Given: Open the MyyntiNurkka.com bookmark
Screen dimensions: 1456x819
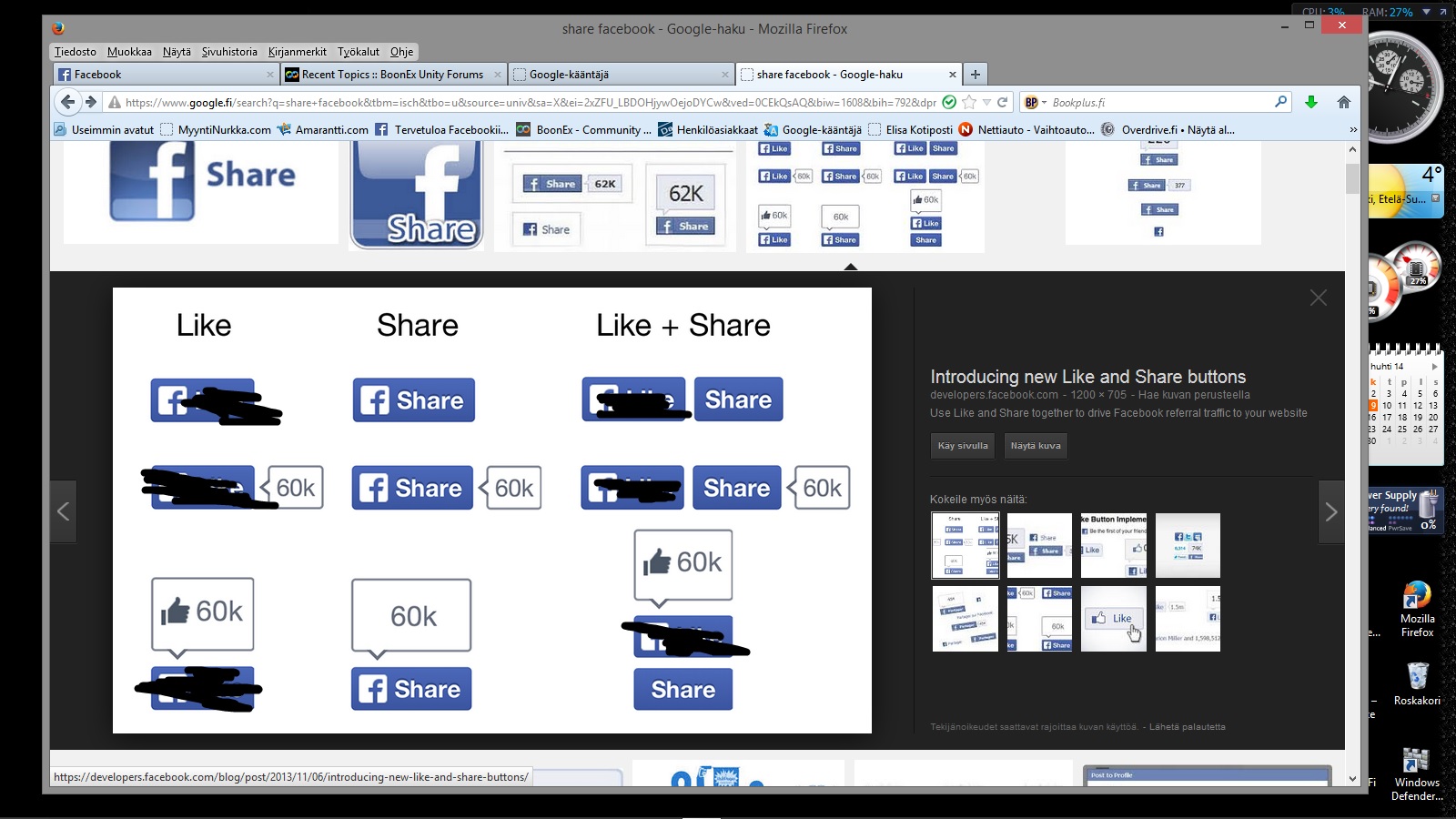Looking at the screenshot, I should (x=216, y=129).
